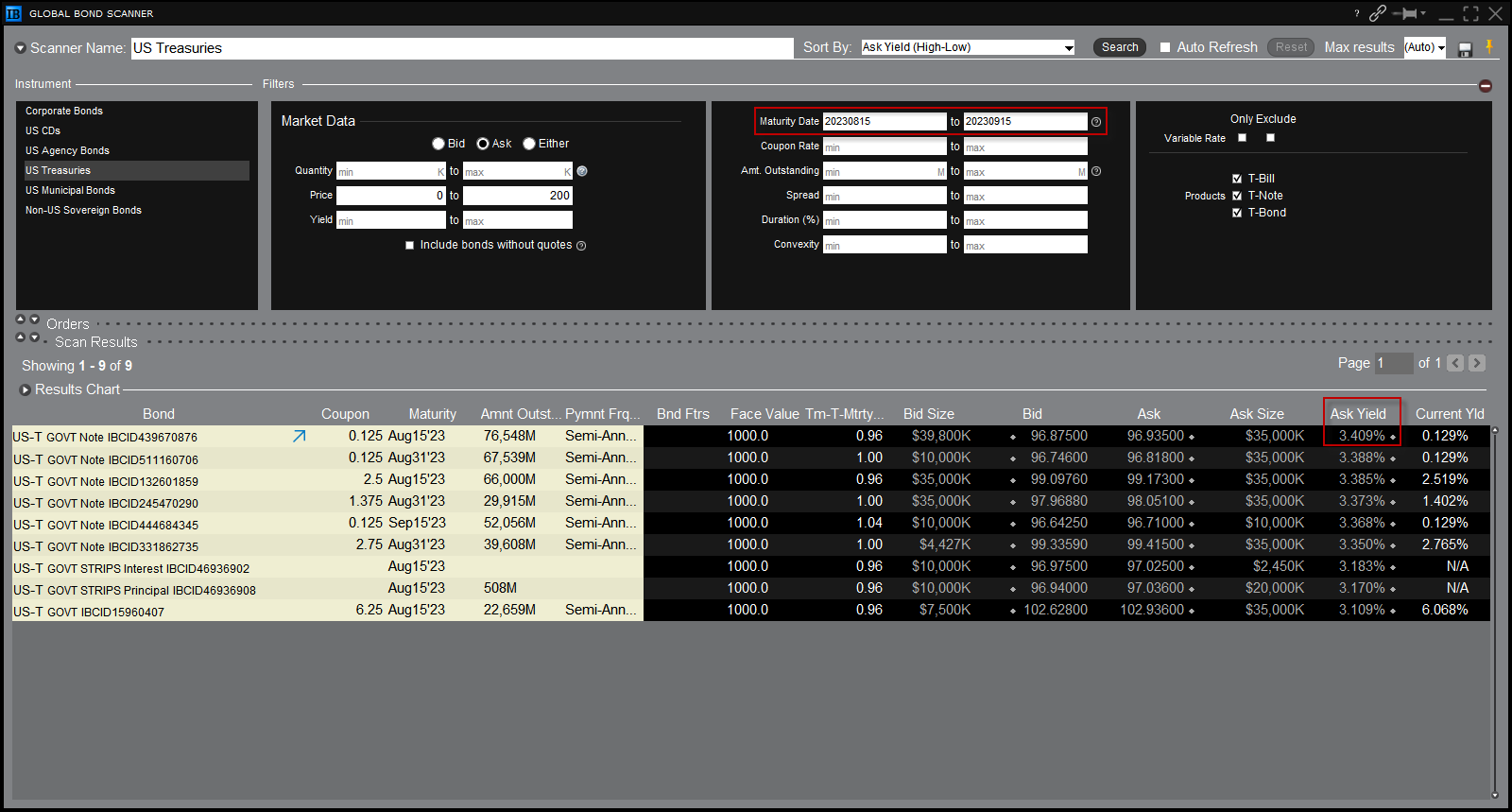This screenshot has height=812, width=1512.
Task: Enable Include bonds without quotes checkbox
Action: click(410, 245)
